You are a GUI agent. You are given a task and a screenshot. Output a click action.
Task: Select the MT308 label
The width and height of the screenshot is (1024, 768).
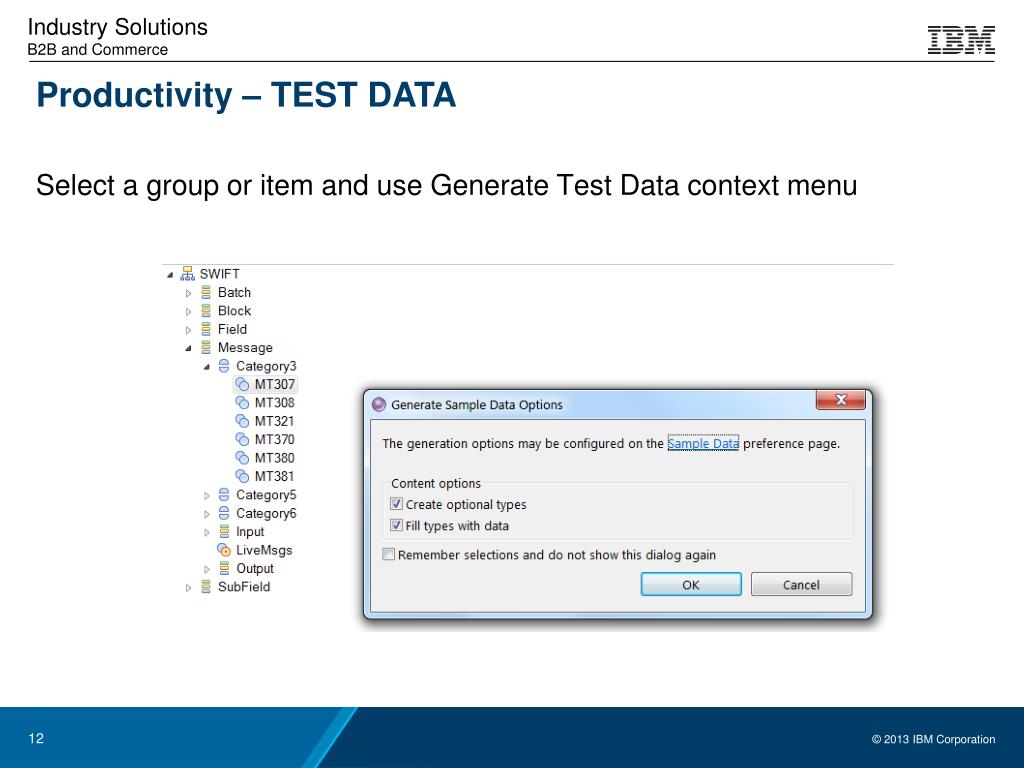point(274,402)
